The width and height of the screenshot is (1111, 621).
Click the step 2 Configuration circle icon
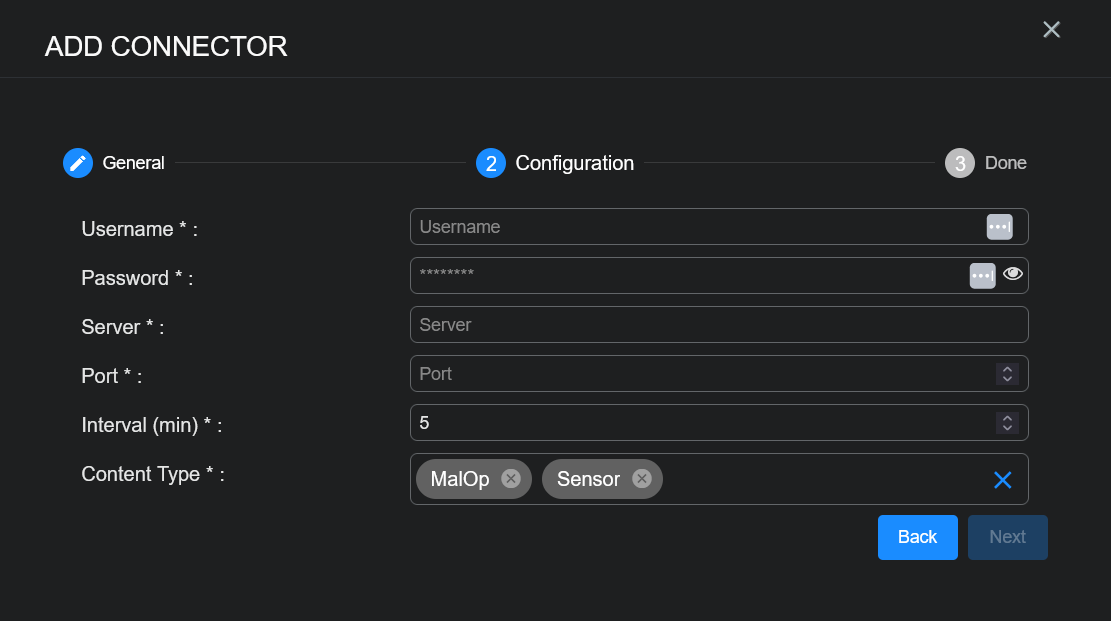490,163
